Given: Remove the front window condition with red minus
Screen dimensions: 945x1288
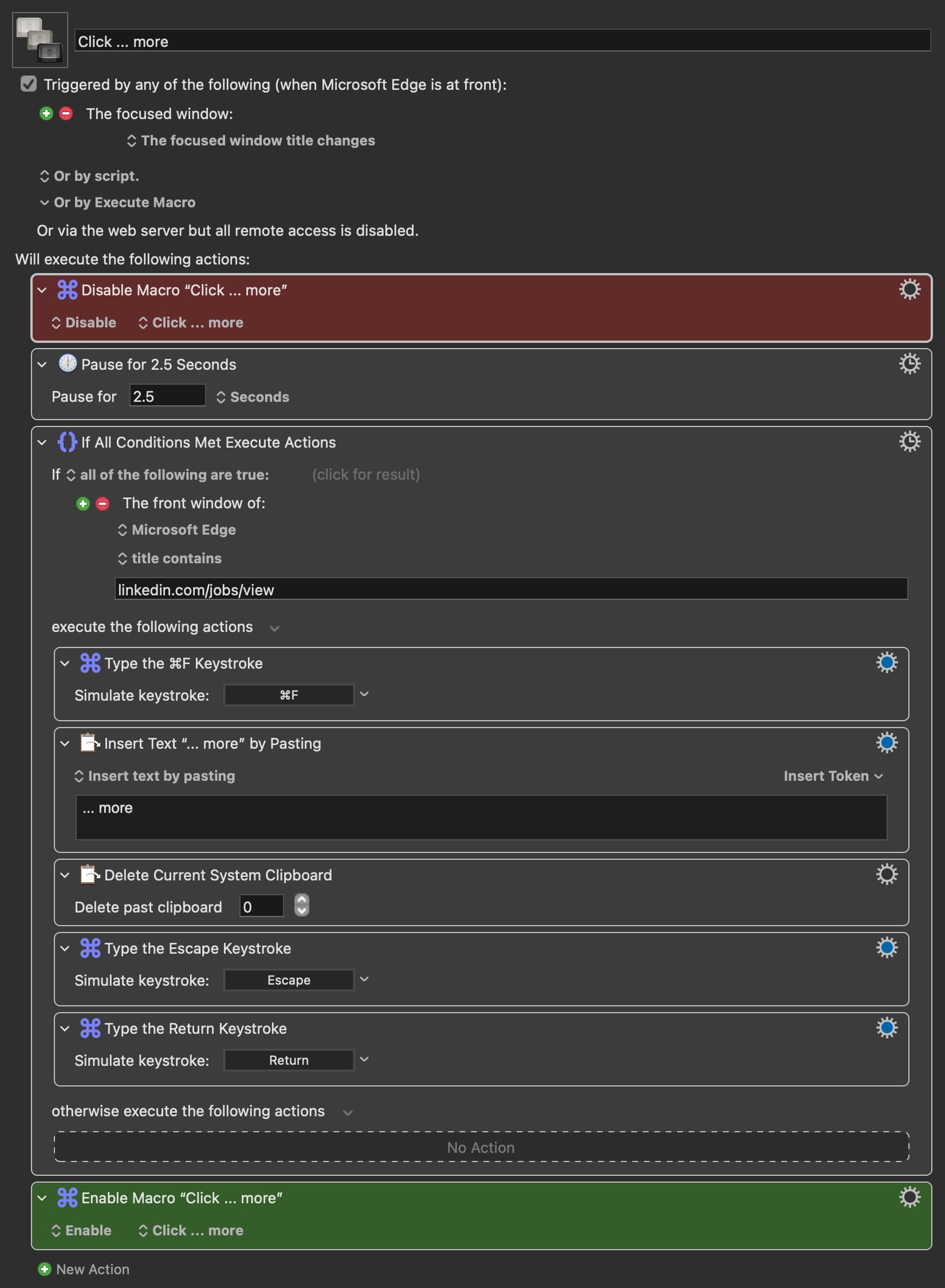Looking at the screenshot, I should [x=103, y=503].
